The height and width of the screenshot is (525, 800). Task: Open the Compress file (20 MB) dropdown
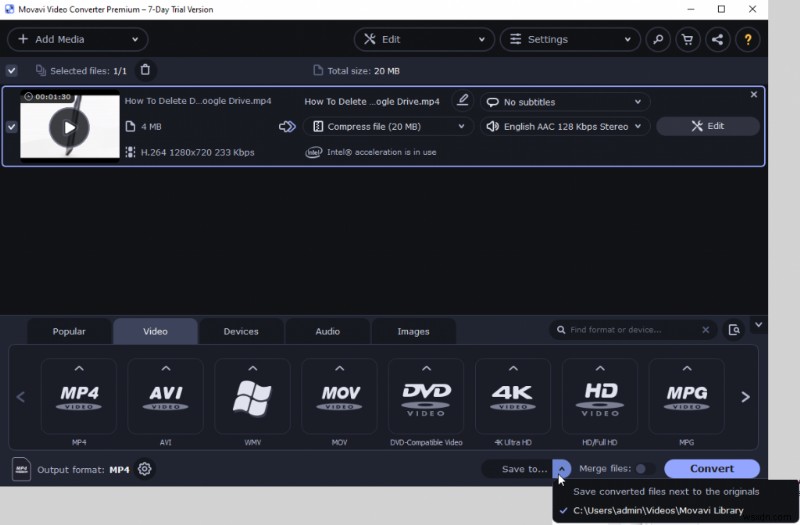[x=388, y=127]
